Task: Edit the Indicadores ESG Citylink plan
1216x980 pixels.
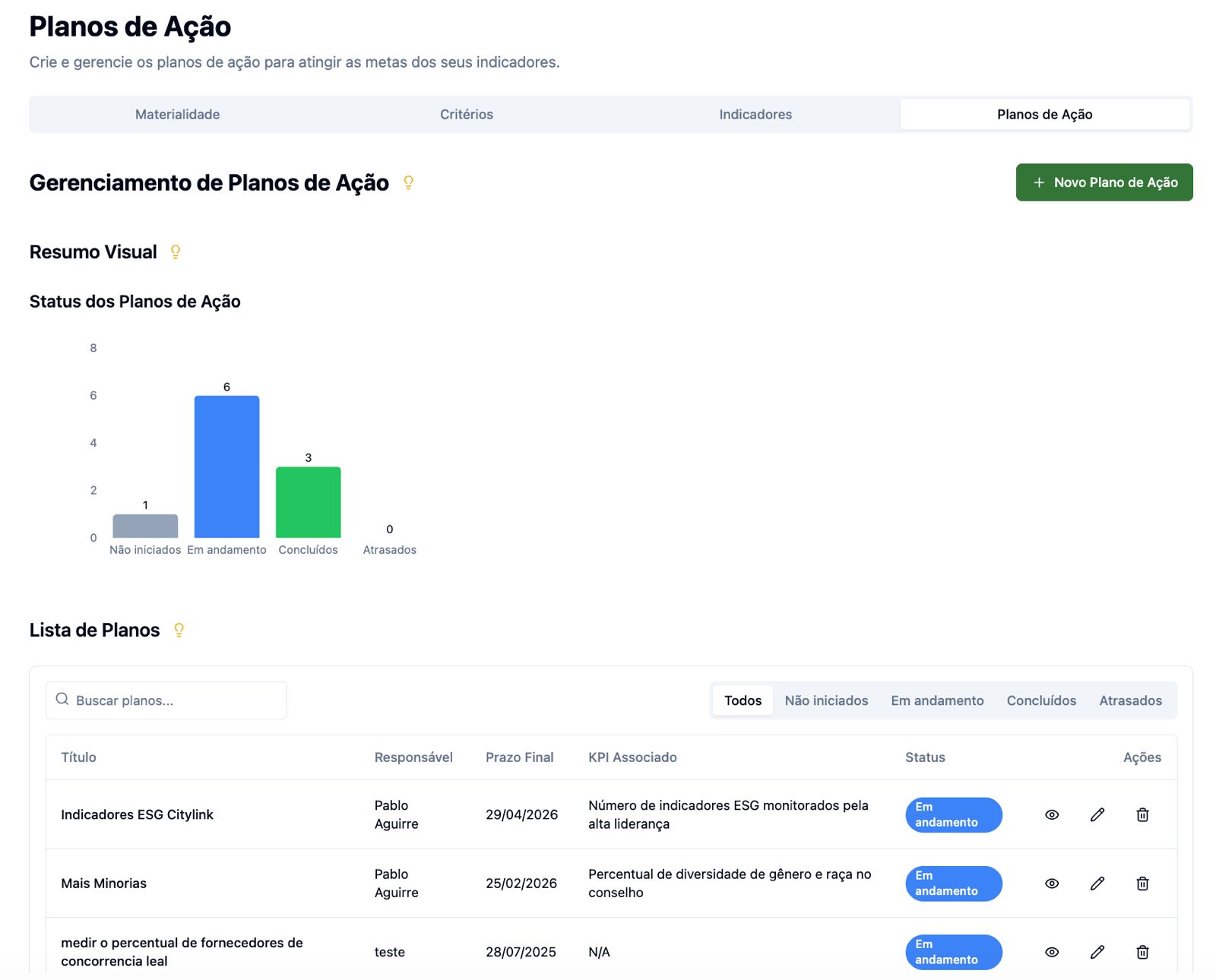Action: click(x=1097, y=814)
